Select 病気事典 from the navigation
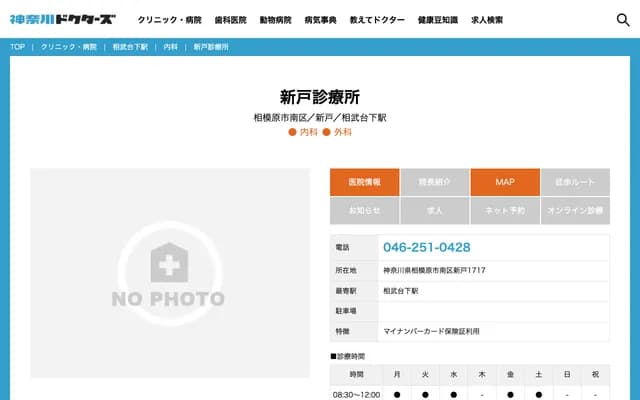640x400 pixels. click(x=320, y=20)
